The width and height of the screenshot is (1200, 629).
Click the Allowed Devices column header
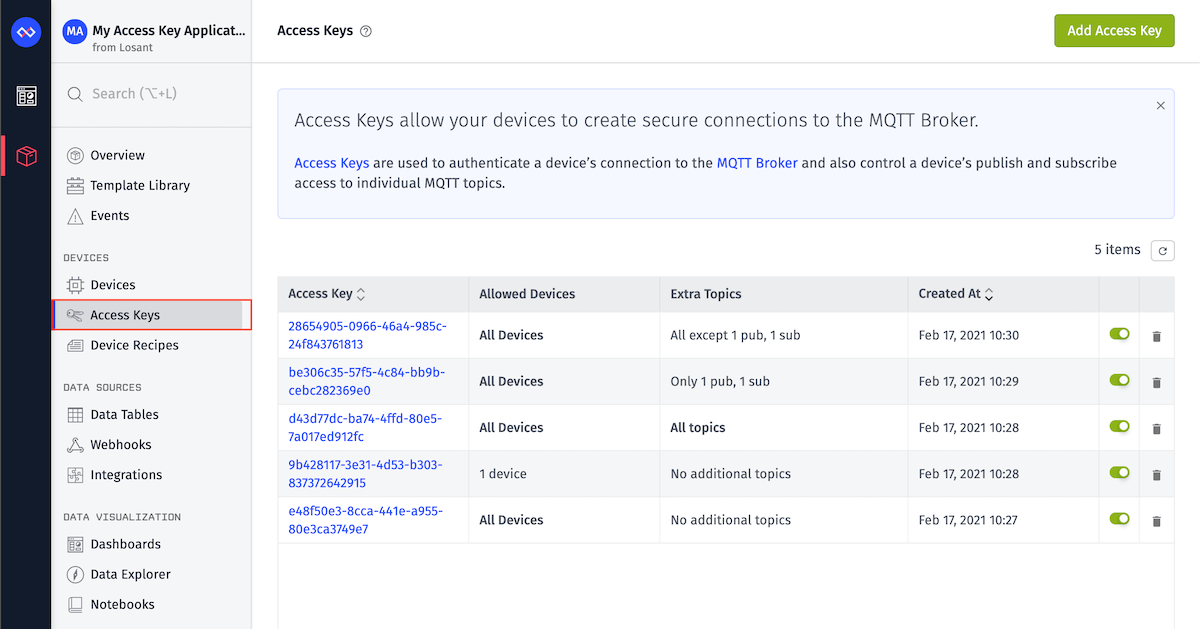(527, 294)
